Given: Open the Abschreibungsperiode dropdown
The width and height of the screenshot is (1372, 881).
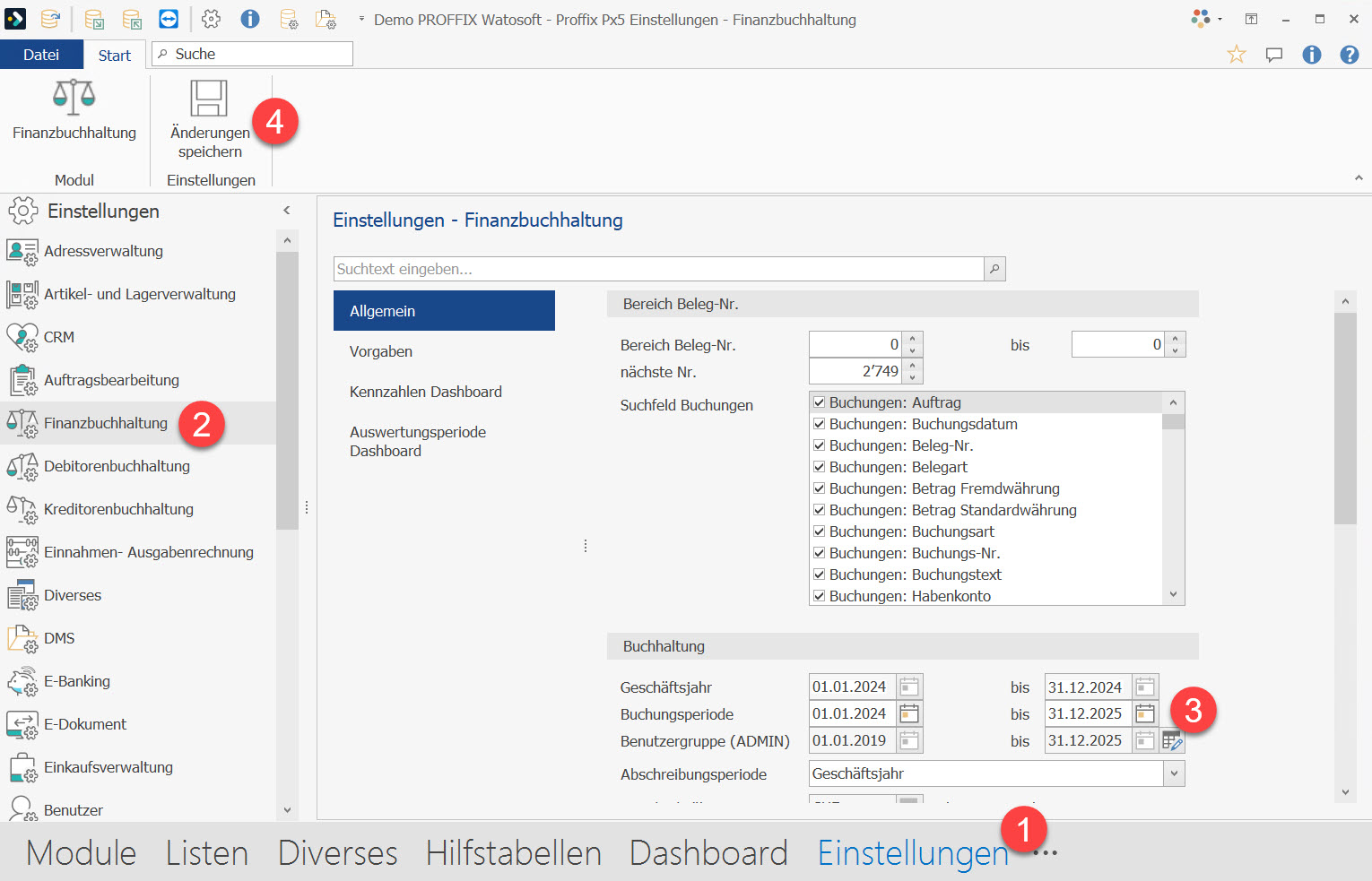Looking at the screenshot, I should pyautogui.click(x=1173, y=773).
